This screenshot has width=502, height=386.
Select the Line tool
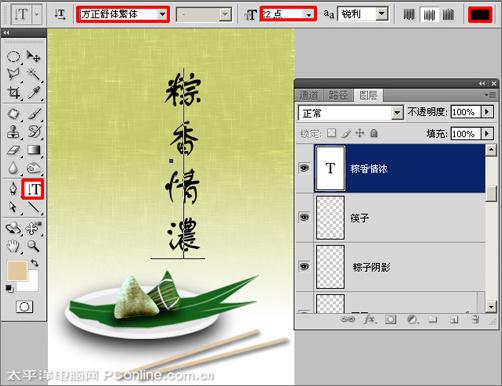tap(33, 207)
